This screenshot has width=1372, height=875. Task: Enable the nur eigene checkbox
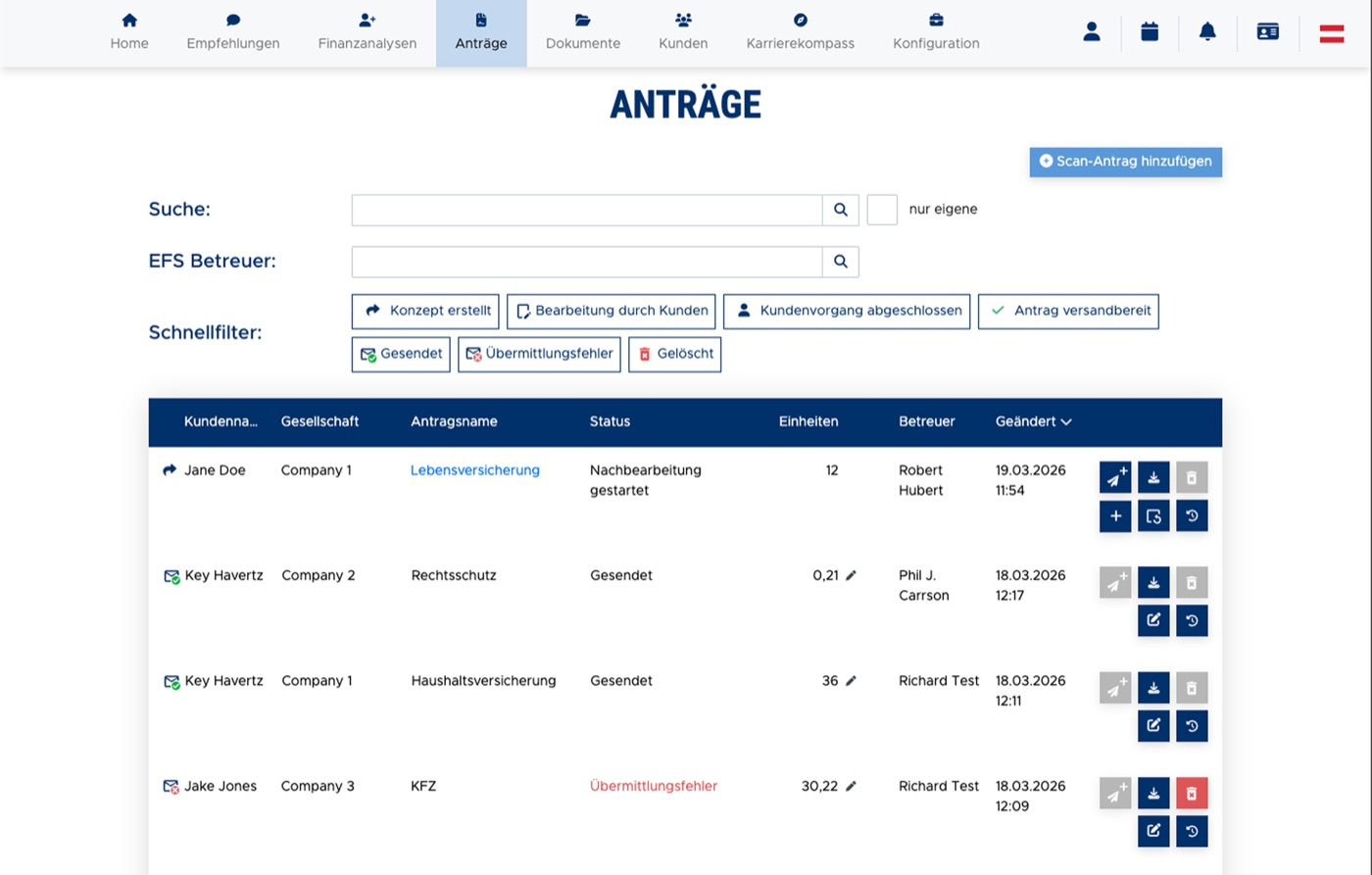coord(882,210)
